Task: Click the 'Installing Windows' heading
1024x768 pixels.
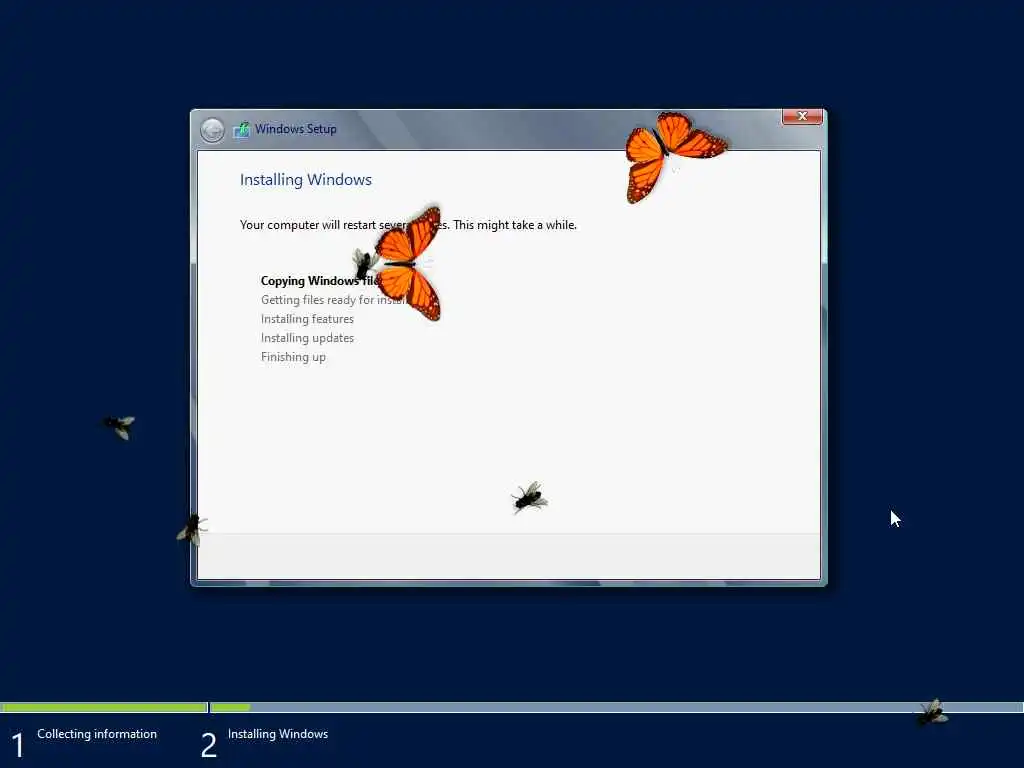Action: [x=306, y=180]
